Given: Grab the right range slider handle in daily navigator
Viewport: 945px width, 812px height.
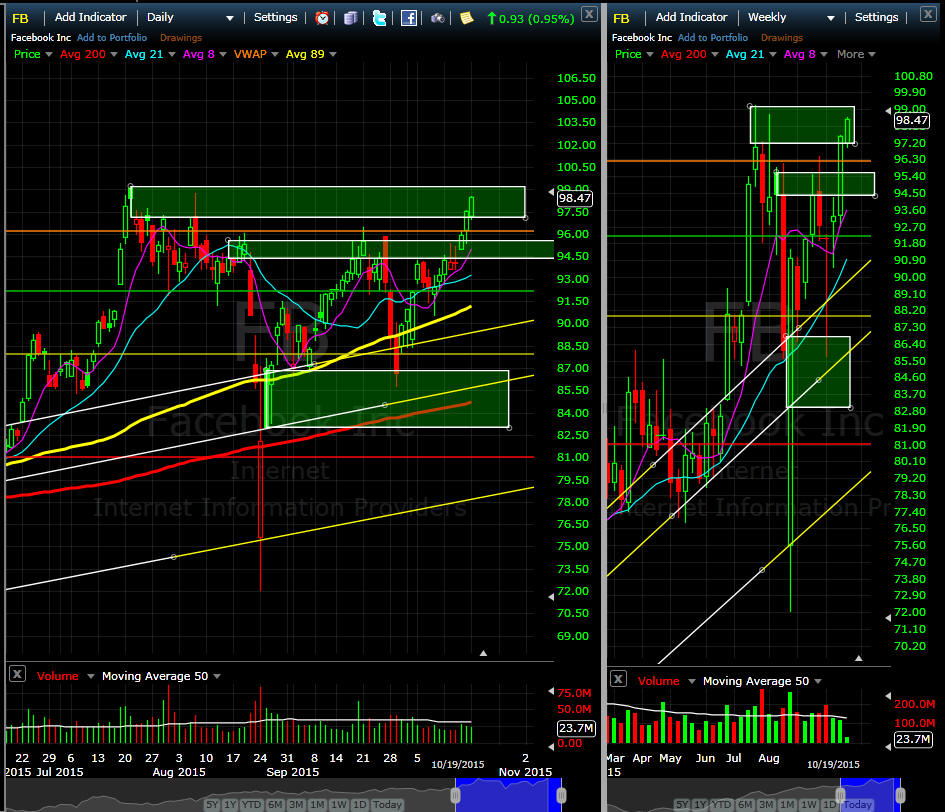Looking at the screenshot, I should click(561, 795).
